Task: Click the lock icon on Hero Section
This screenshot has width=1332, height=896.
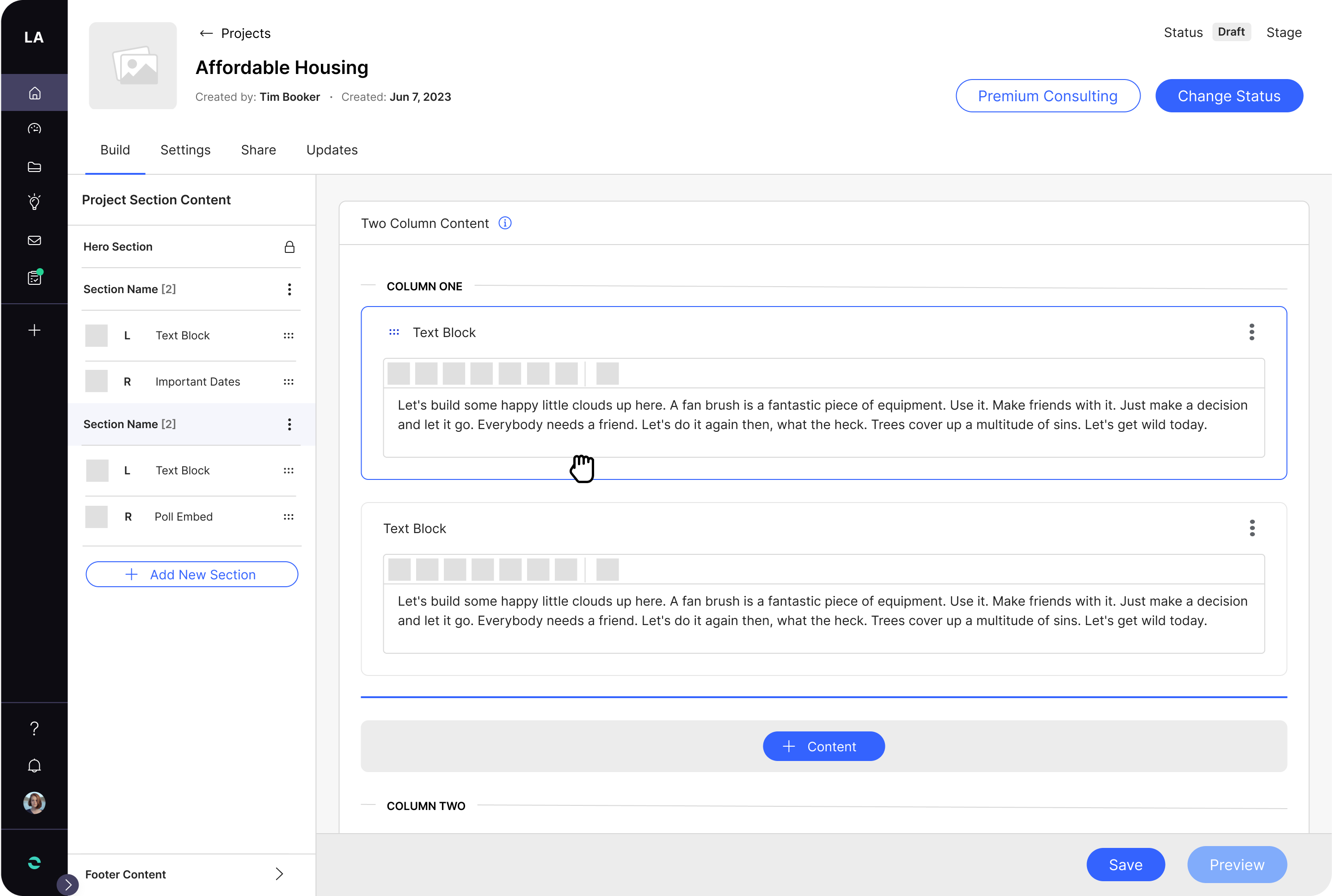Action: 289,246
